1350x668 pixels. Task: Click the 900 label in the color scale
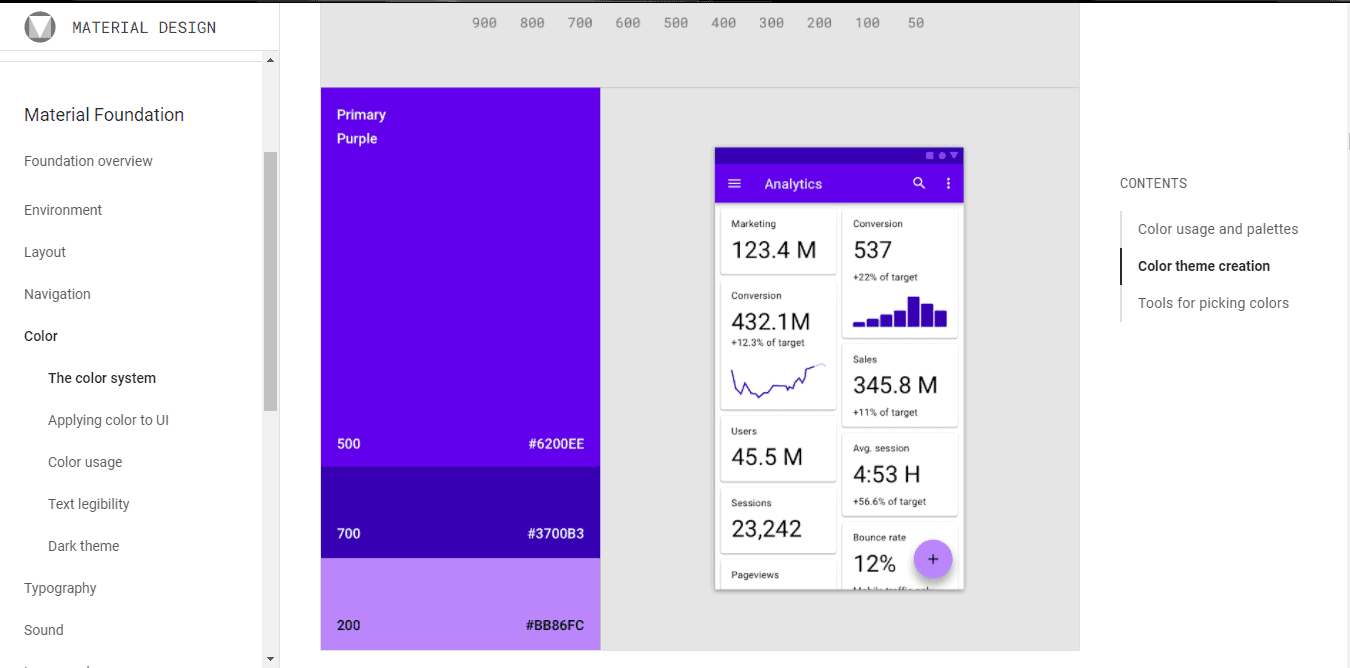(484, 22)
